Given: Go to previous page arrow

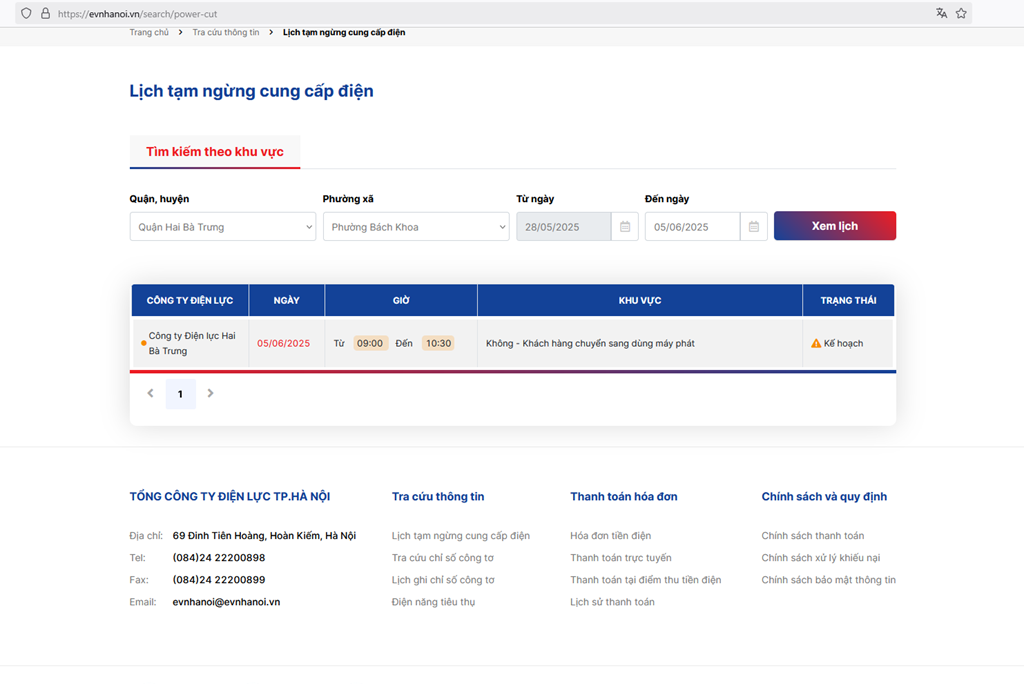Looking at the screenshot, I should pos(151,394).
